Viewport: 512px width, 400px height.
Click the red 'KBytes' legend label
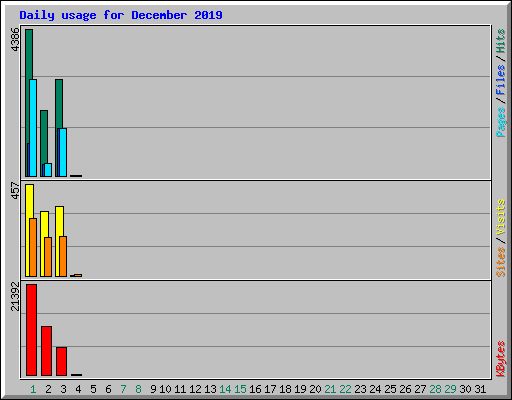(501, 359)
